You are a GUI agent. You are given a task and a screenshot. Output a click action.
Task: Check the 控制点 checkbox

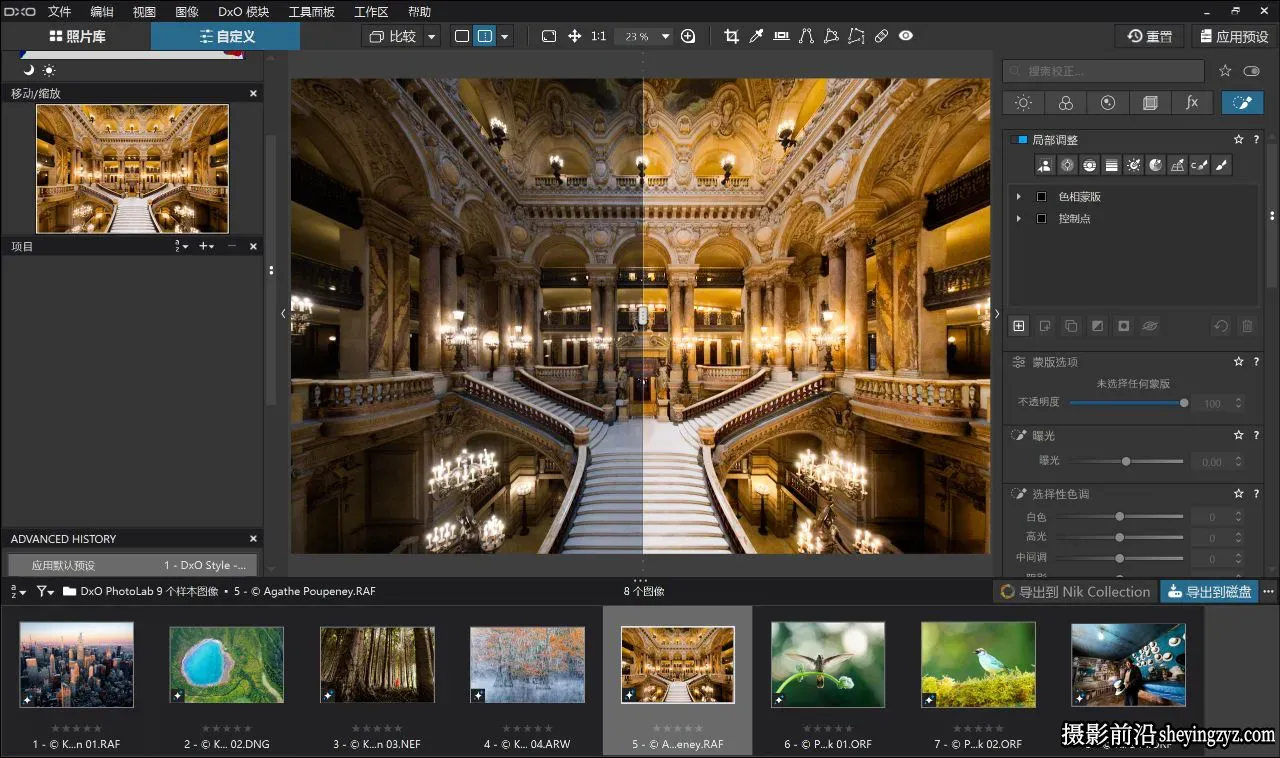[x=1041, y=218]
